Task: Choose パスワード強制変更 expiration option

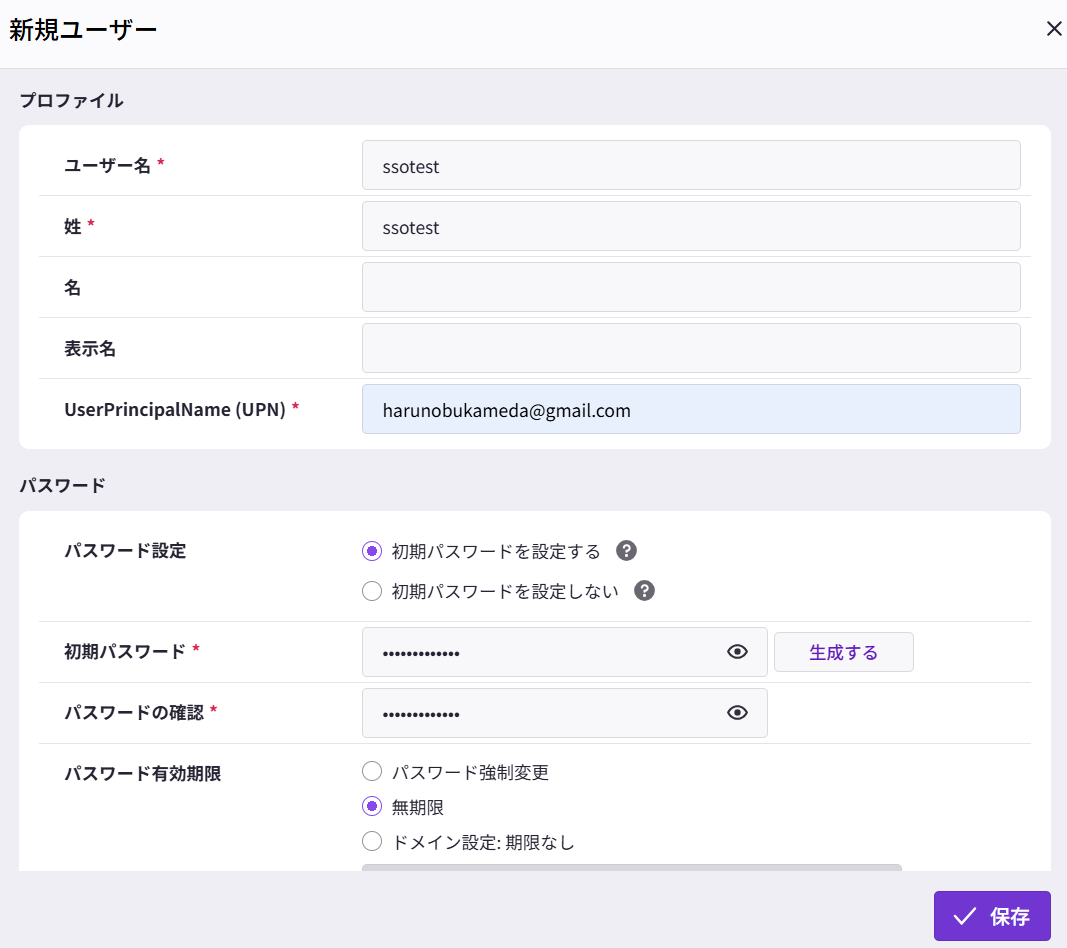Action: click(372, 772)
